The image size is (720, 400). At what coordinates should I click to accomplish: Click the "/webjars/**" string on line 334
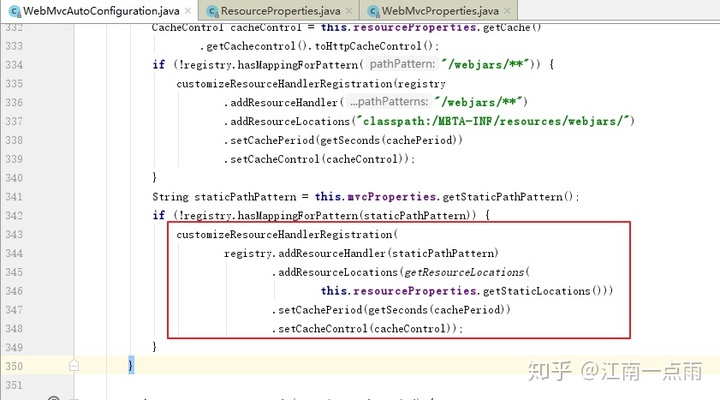pos(486,64)
